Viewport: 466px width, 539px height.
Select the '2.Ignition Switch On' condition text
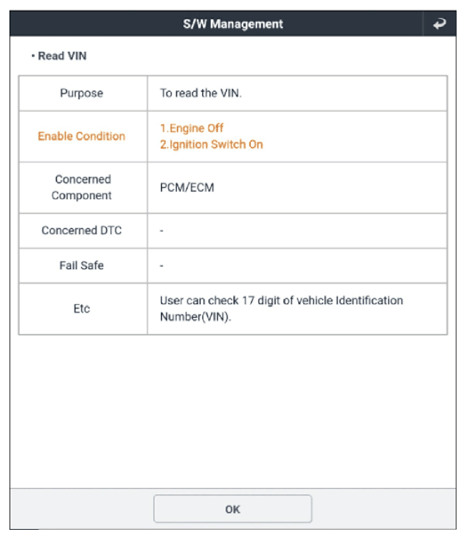pos(211,144)
